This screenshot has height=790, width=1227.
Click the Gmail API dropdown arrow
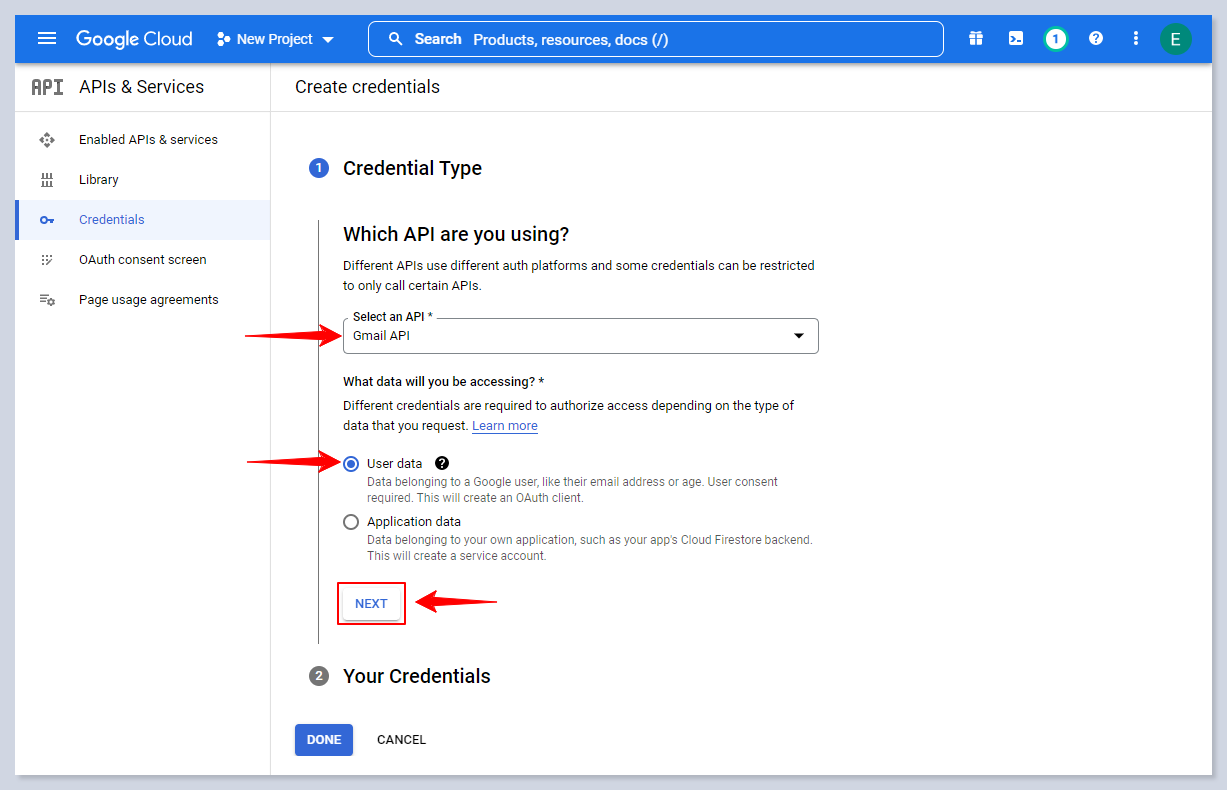click(x=799, y=336)
